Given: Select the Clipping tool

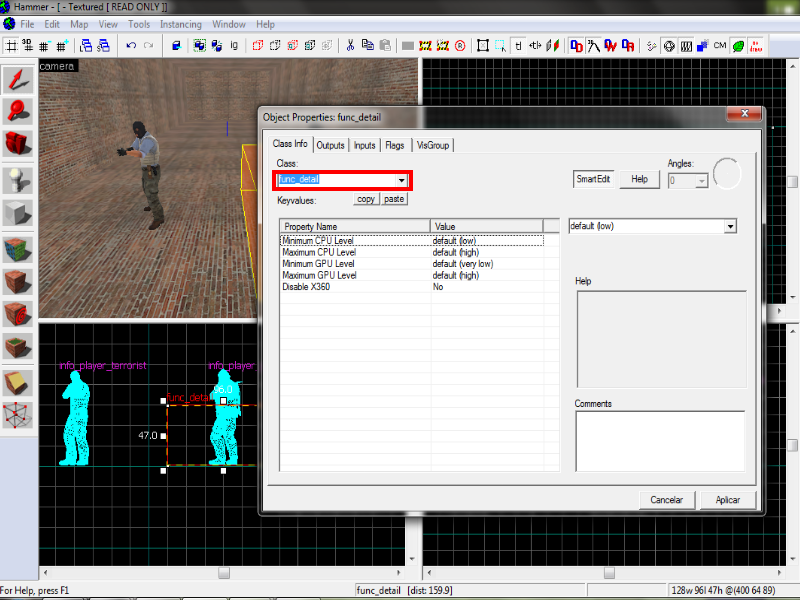Looking at the screenshot, I should [x=18, y=383].
